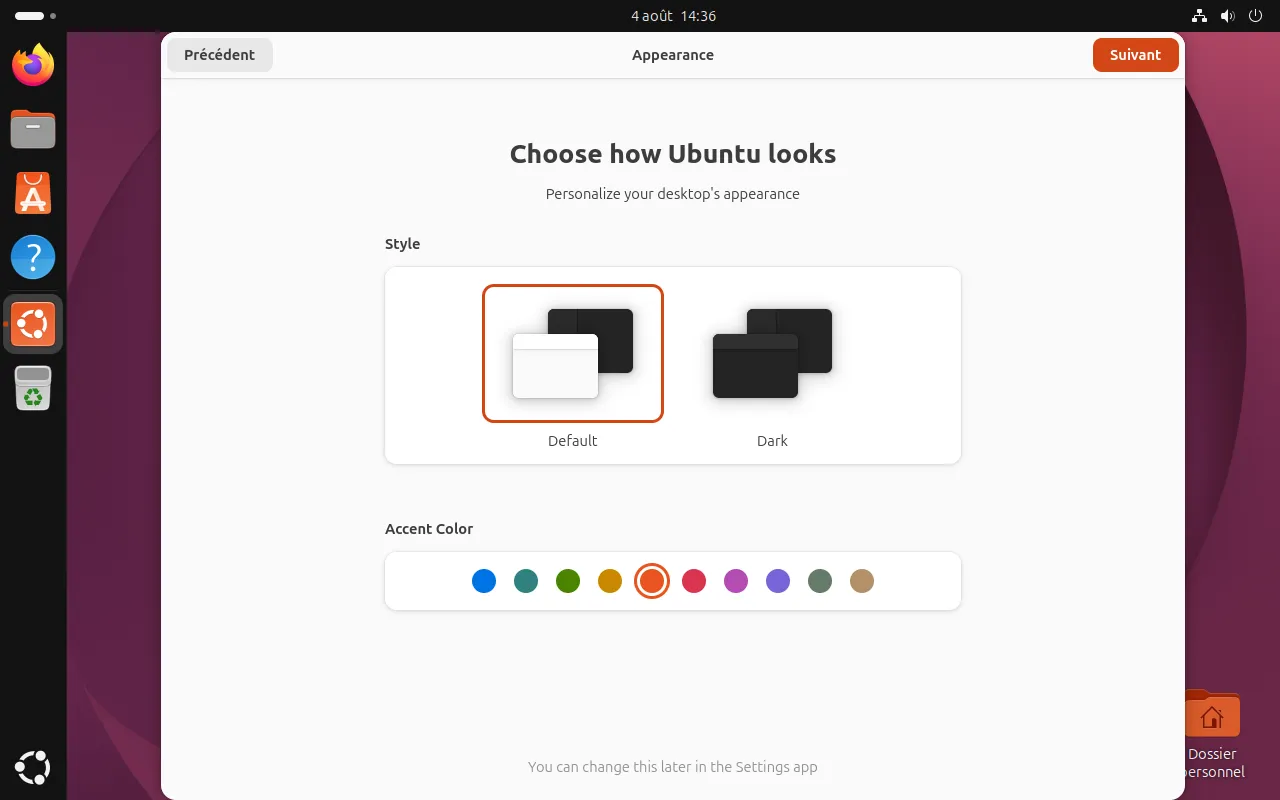Open the Ubuntu App Center icon
1280x800 pixels.
pyautogui.click(x=33, y=193)
